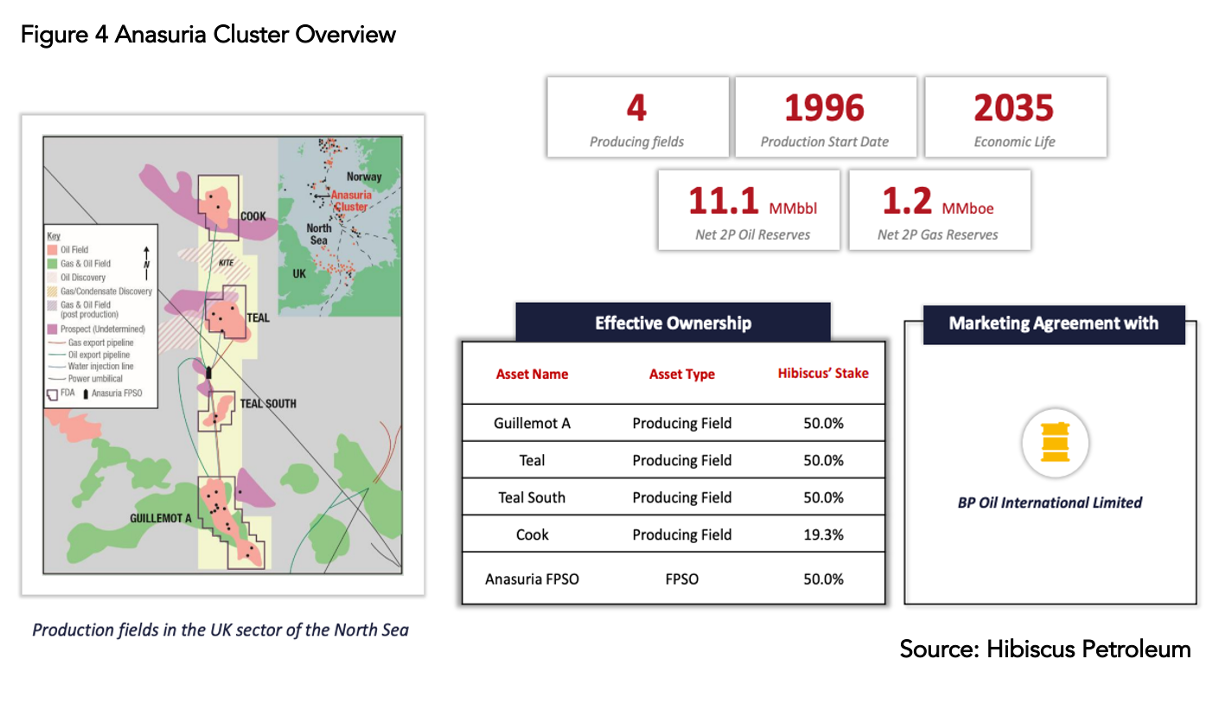
Task: Click the Gas/Condensate Discovery legend entry
Action: pyautogui.click(x=100, y=291)
